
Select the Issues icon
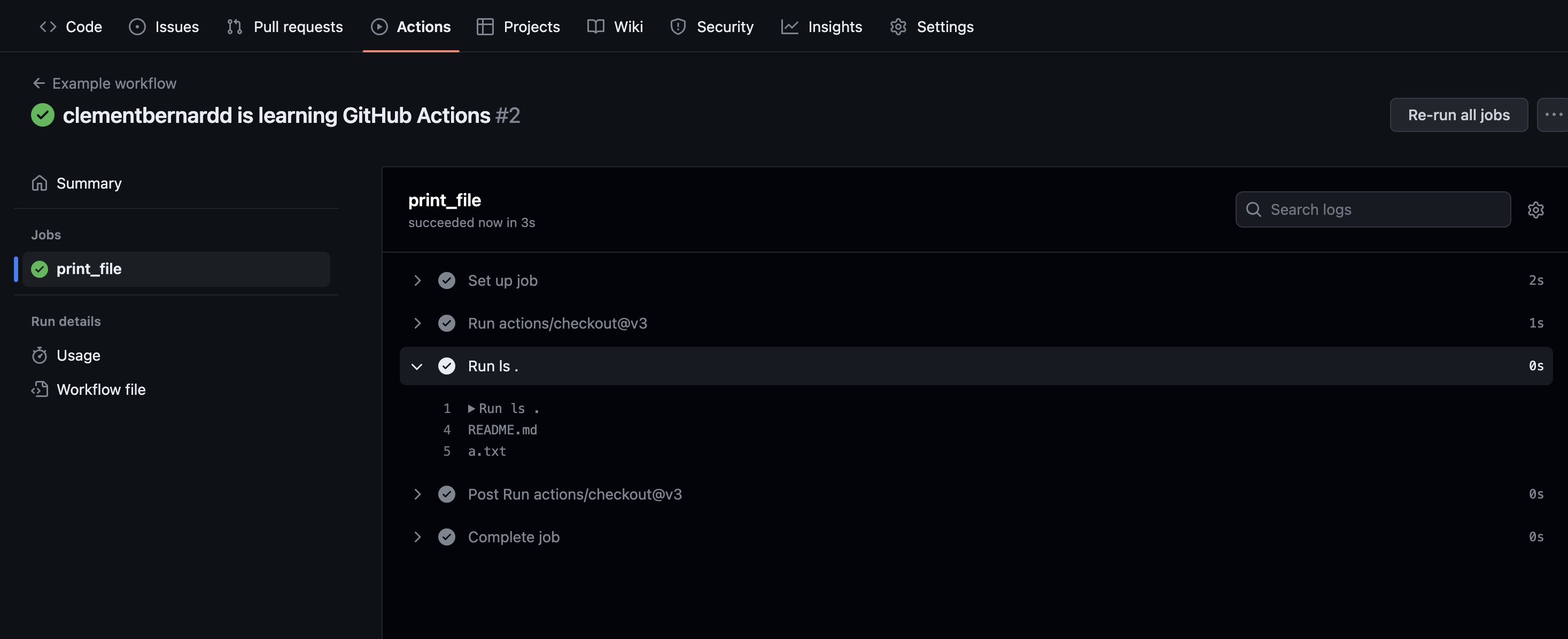136,27
